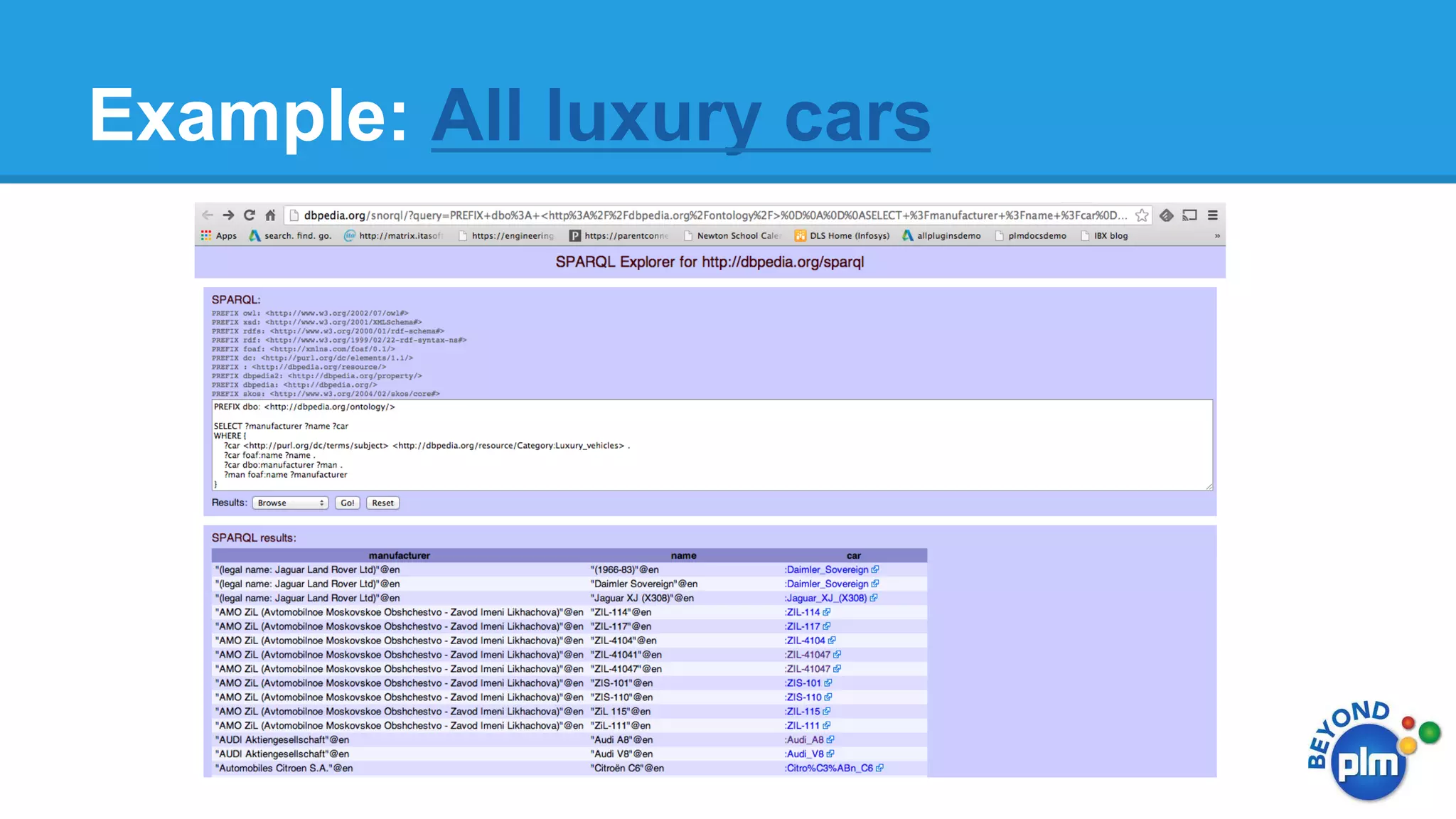The height and width of the screenshot is (819, 1456).
Task: Open the :ZIS-101 resource link
Action: (x=803, y=682)
